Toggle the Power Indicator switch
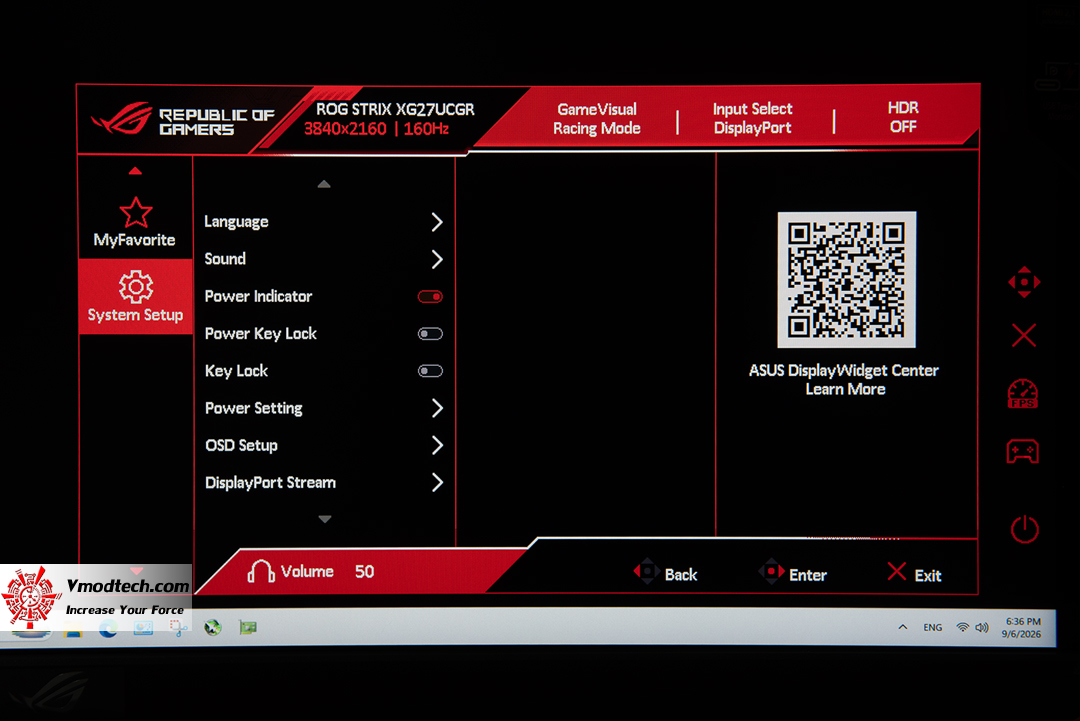 tap(430, 296)
